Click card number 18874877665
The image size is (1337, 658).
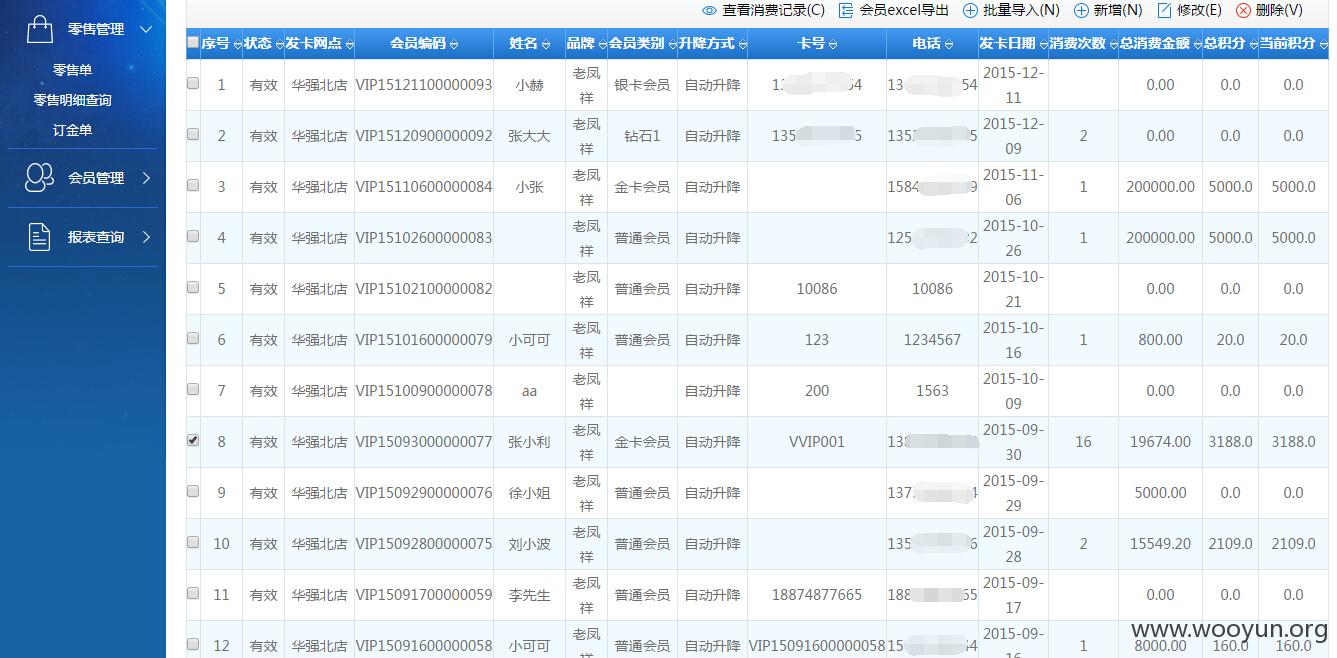pos(817,595)
